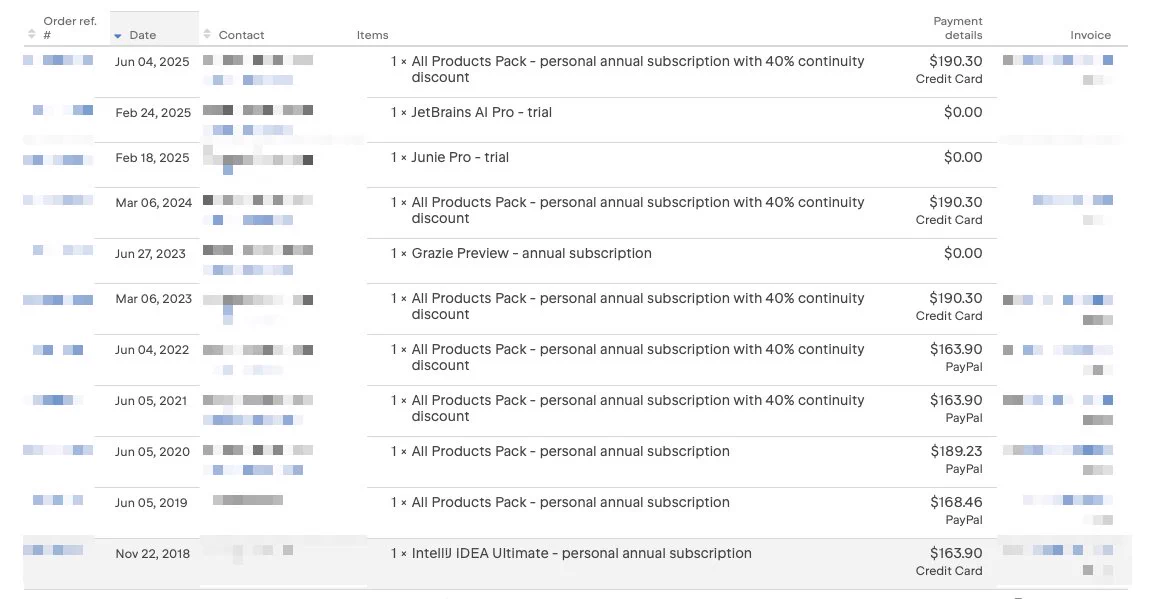
Task: Open invoice for Jun 05, 2020 order
Action: 1058,450
